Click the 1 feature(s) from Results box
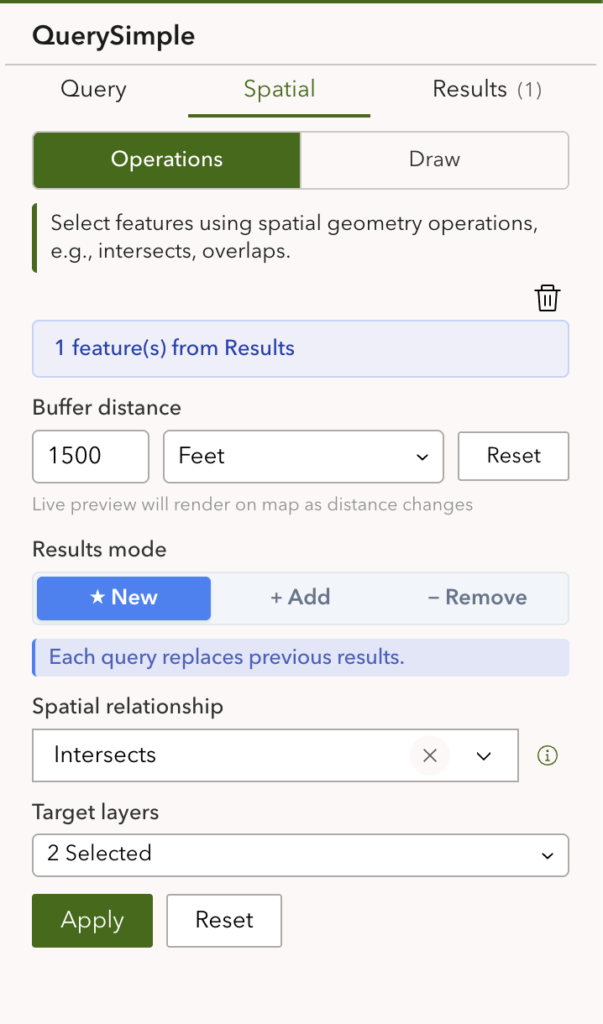Viewport: 603px width, 1024px height. pos(300,349)
